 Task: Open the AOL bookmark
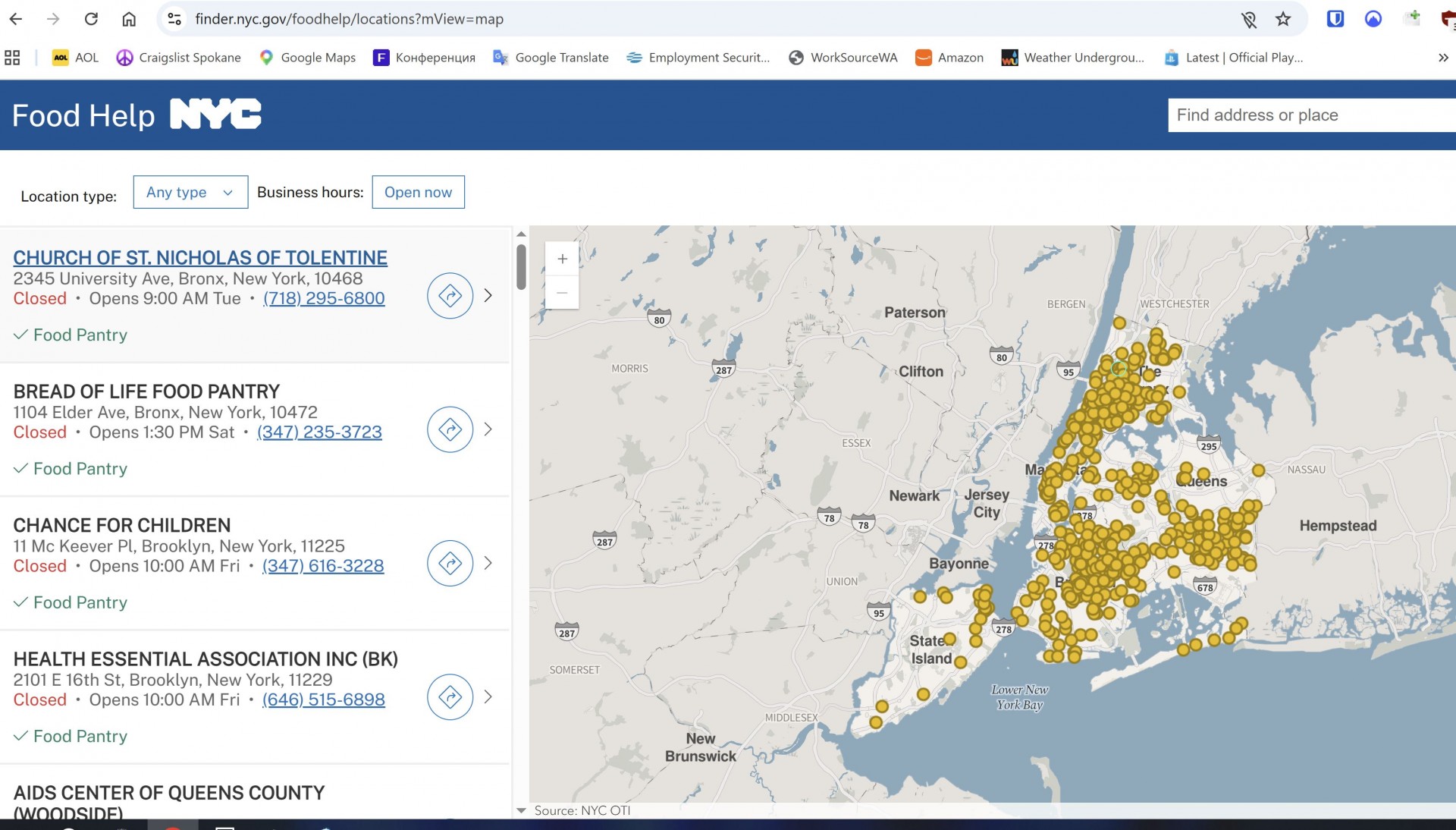[76, 58]
